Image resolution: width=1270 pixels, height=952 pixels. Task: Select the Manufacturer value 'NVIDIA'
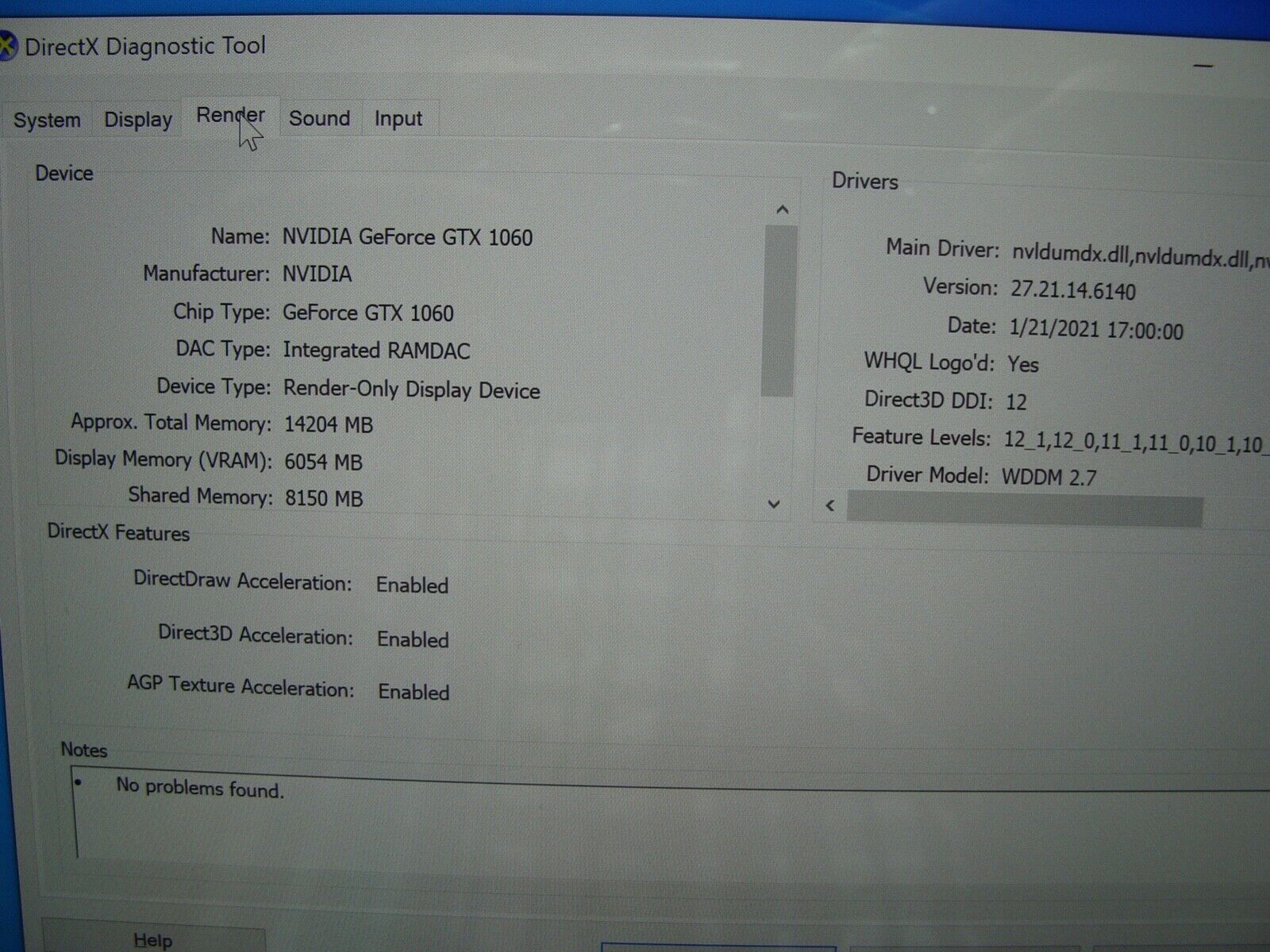coord(317,274)
